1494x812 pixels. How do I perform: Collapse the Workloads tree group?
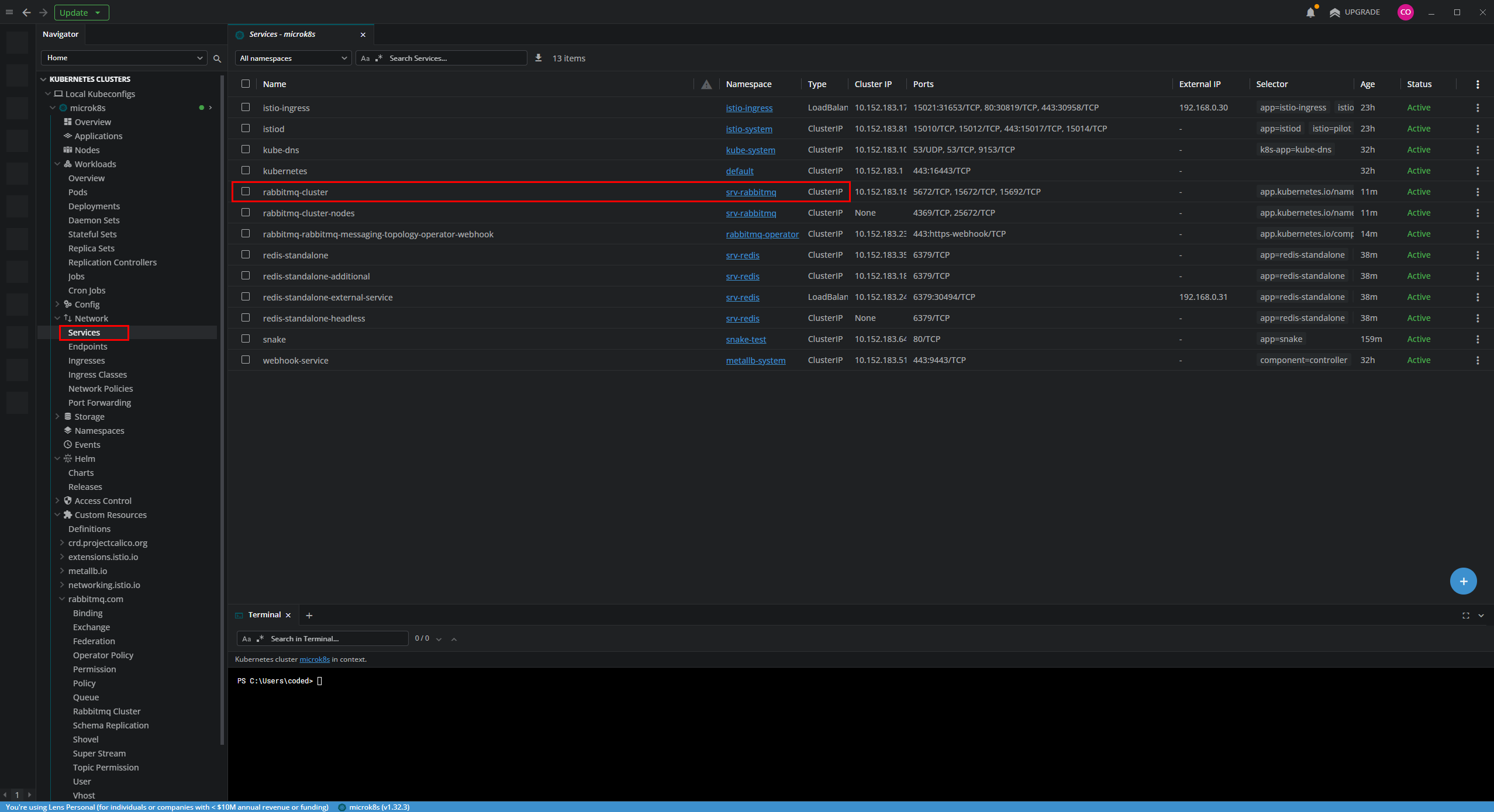(x=57, y=164)
